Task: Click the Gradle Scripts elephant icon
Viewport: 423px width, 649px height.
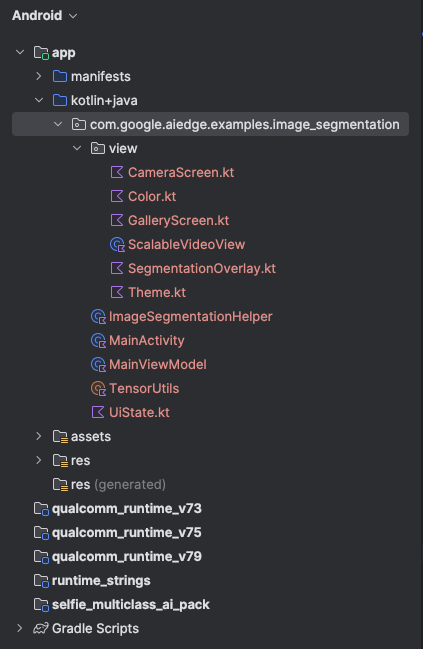Action: point(41,628)
